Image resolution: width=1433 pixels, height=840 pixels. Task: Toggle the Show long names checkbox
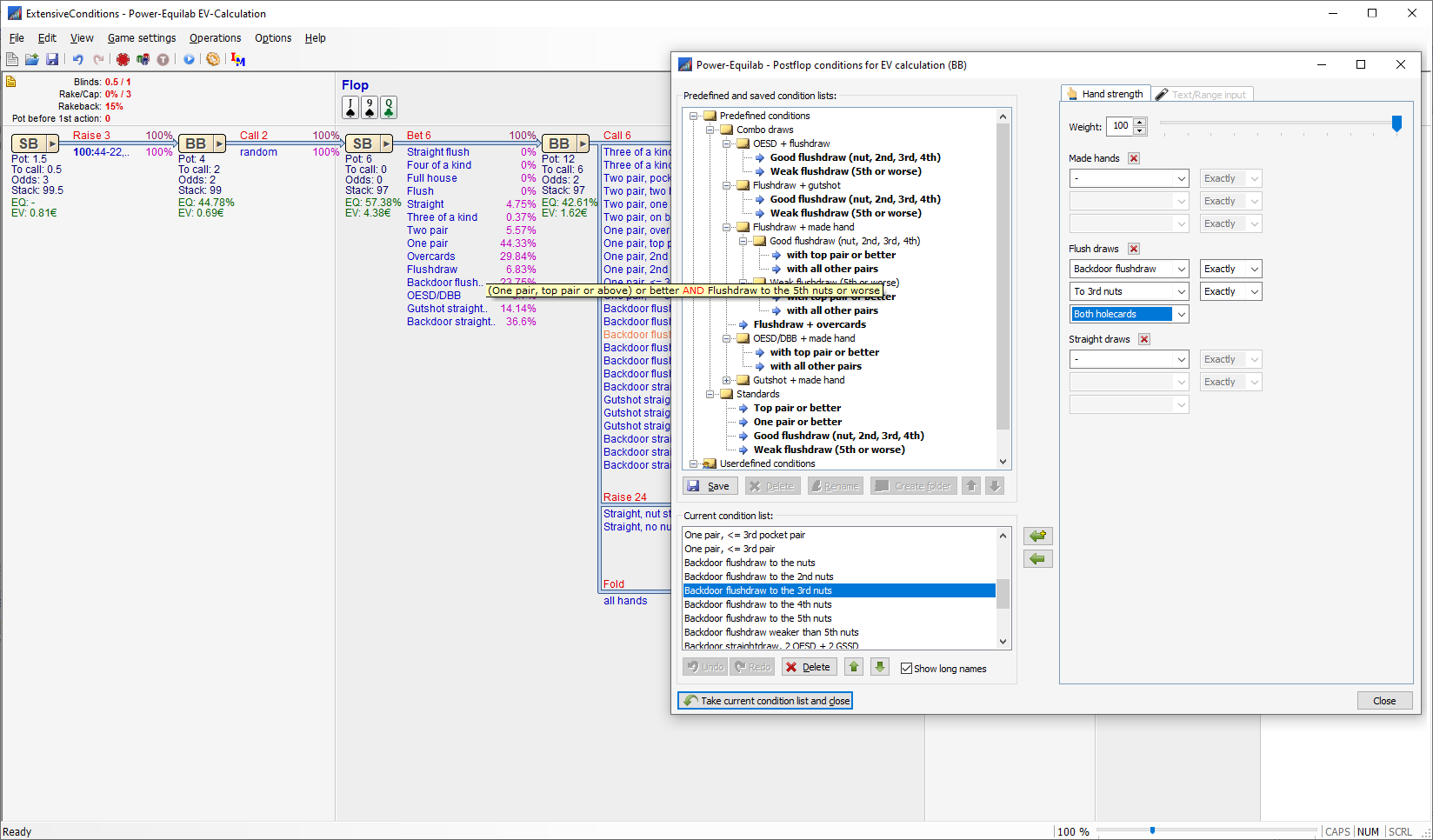pos(907,669)
